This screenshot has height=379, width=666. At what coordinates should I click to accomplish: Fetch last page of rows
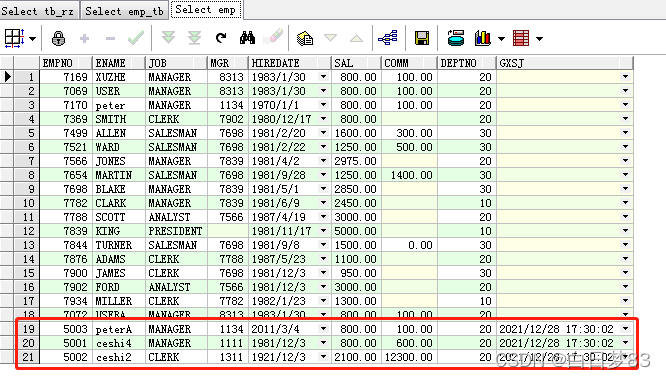195,38
